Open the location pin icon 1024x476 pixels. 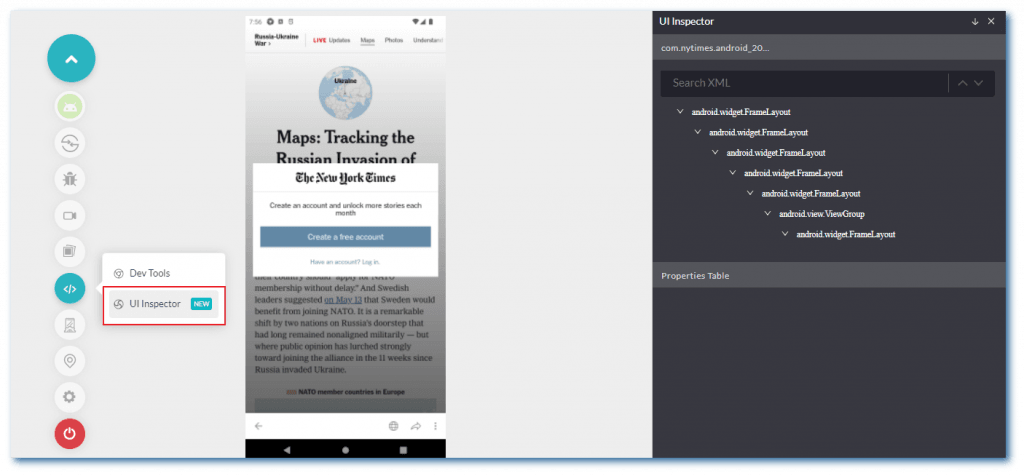click(x=70, y=361)
